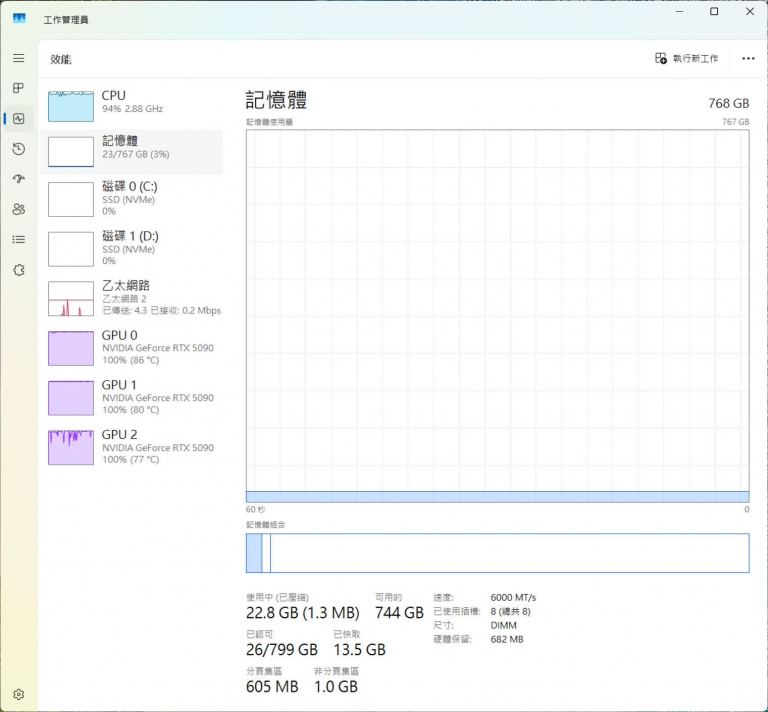
Task: Select GPU 0 RTX 5090 entry
Action: [131, 348]
